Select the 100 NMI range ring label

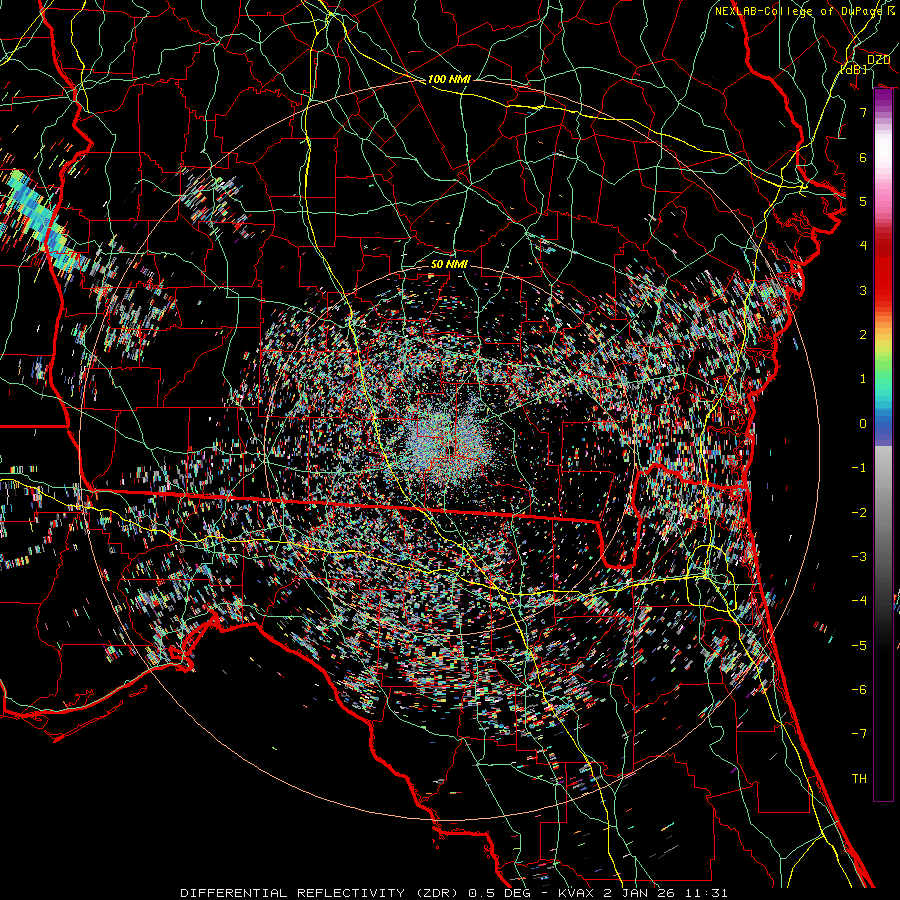pos(449,79)
